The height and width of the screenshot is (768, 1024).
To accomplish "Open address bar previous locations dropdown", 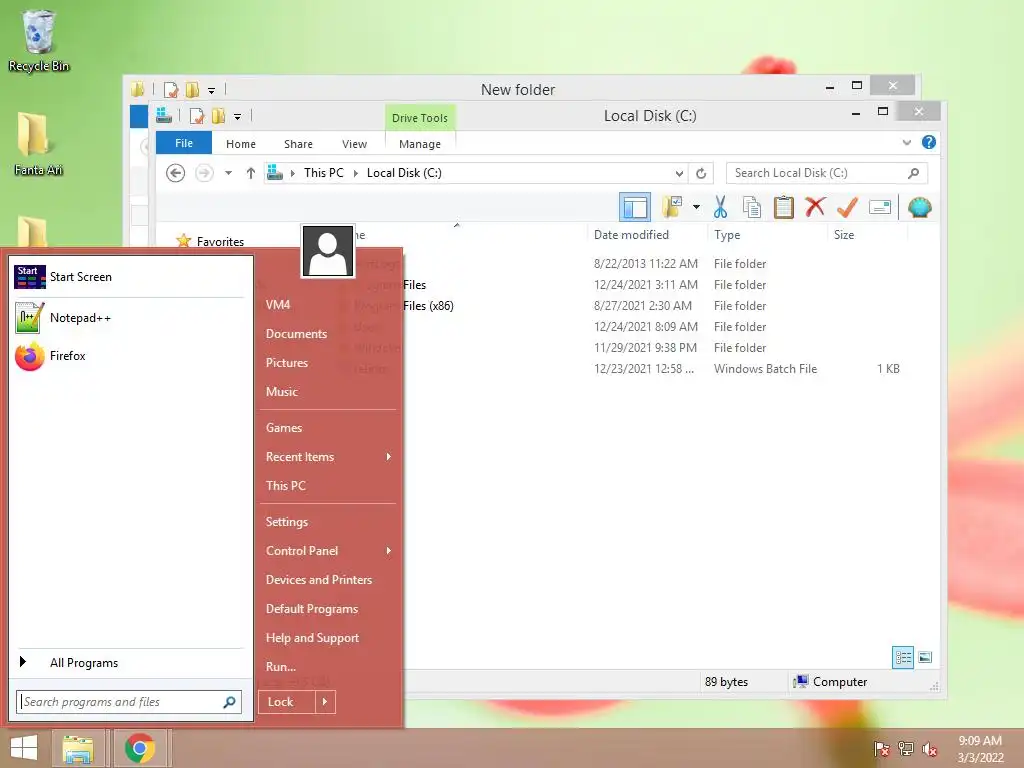I will pos(679,173).
